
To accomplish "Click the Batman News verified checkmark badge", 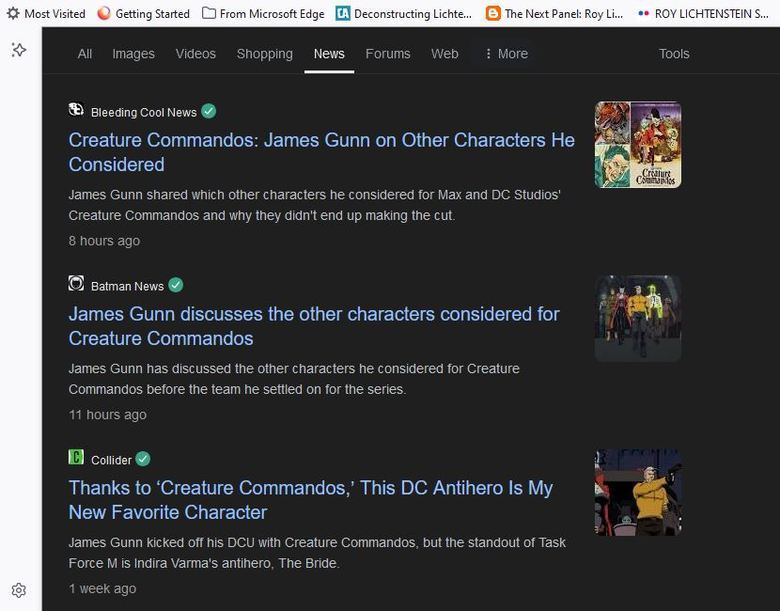I will [x=176, y=285].
